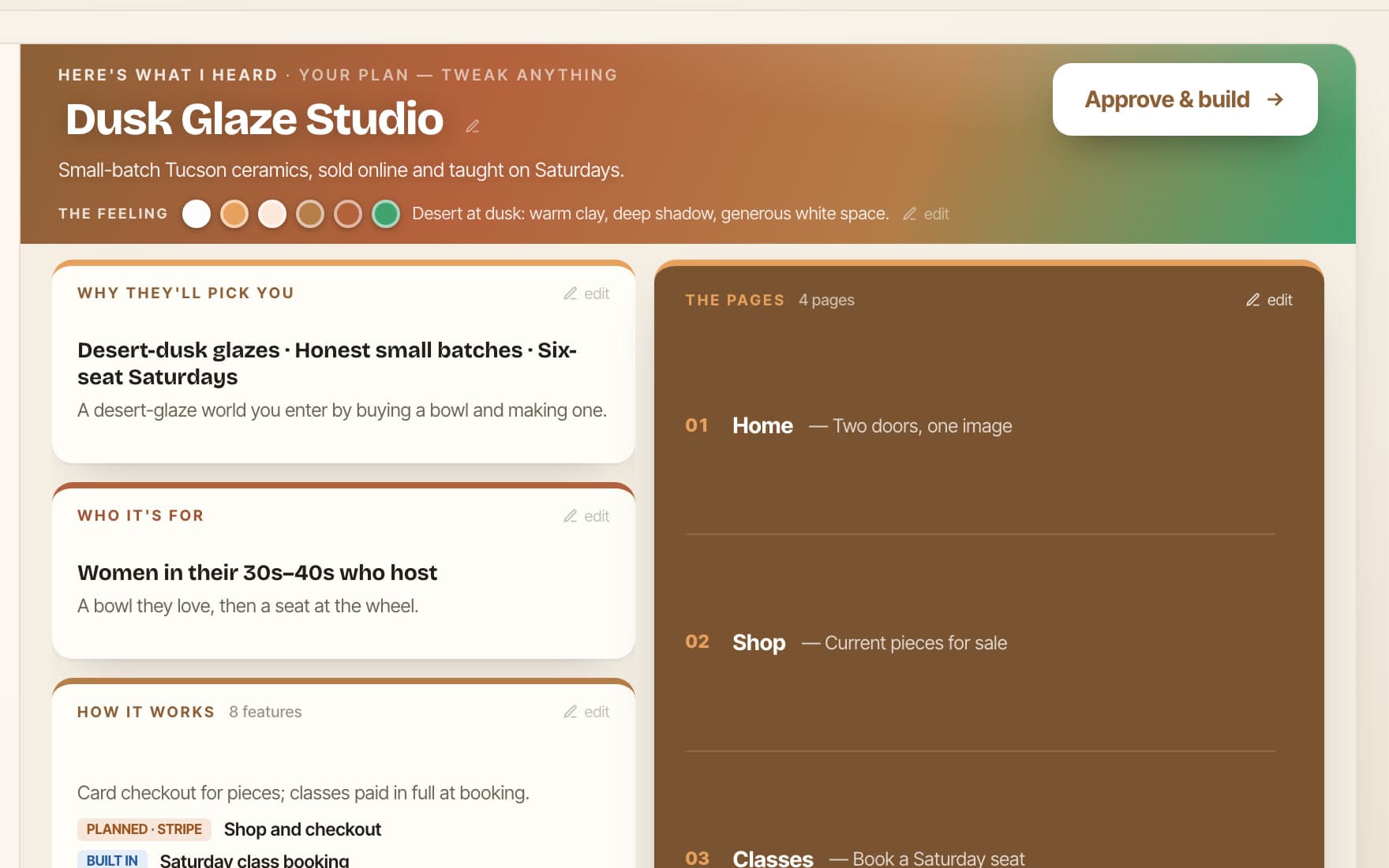Screen dimensions: 1389x868
Task: Click the Approve & build button
Action: [1185, 99]
